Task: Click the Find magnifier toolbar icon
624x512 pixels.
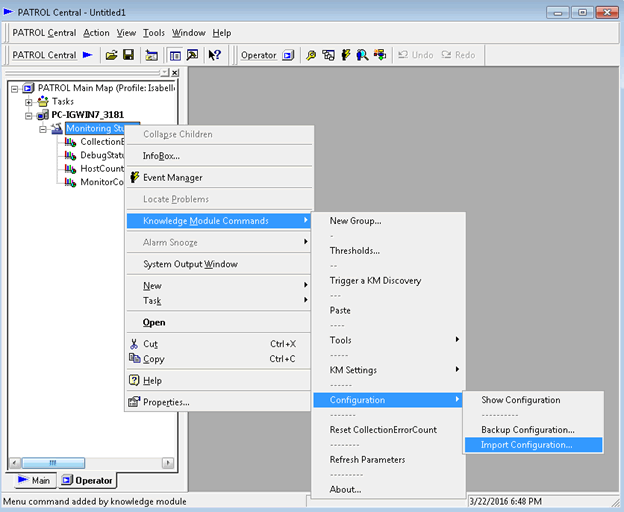Action: click(312, 55)
